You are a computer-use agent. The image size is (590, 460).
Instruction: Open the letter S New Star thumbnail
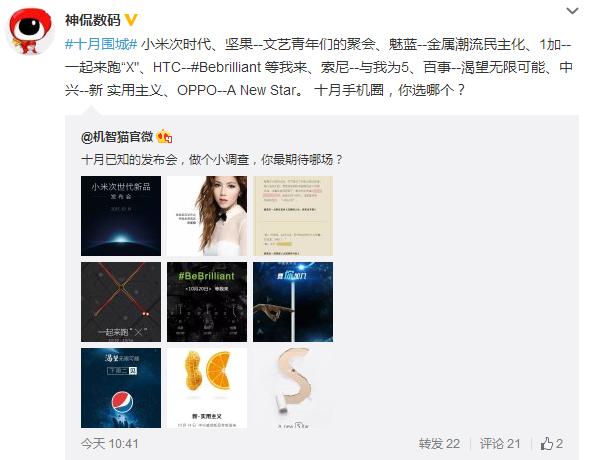(293, 388)
